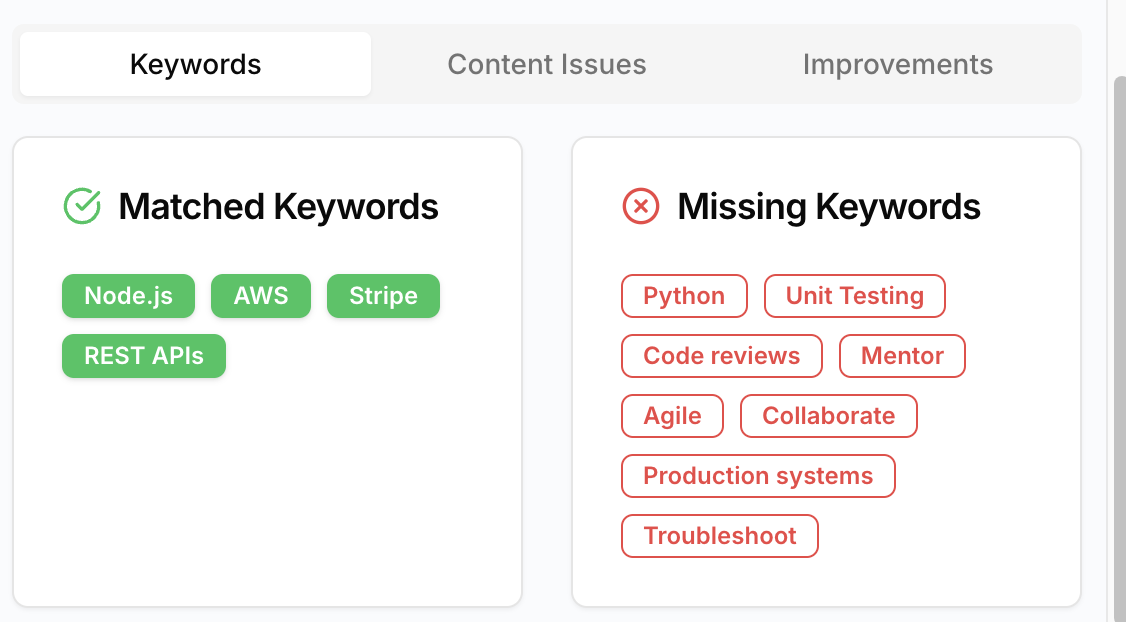Click the Production systems missing tag

click(x=758, y=476)
